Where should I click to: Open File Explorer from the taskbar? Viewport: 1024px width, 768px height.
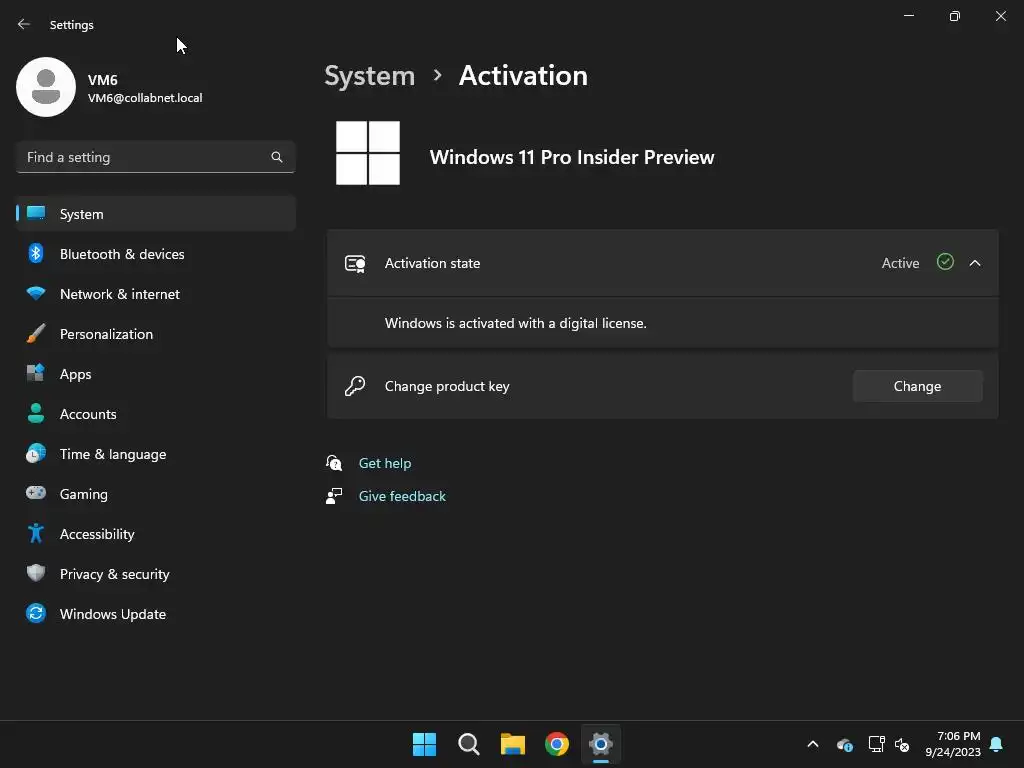(513, 744)
